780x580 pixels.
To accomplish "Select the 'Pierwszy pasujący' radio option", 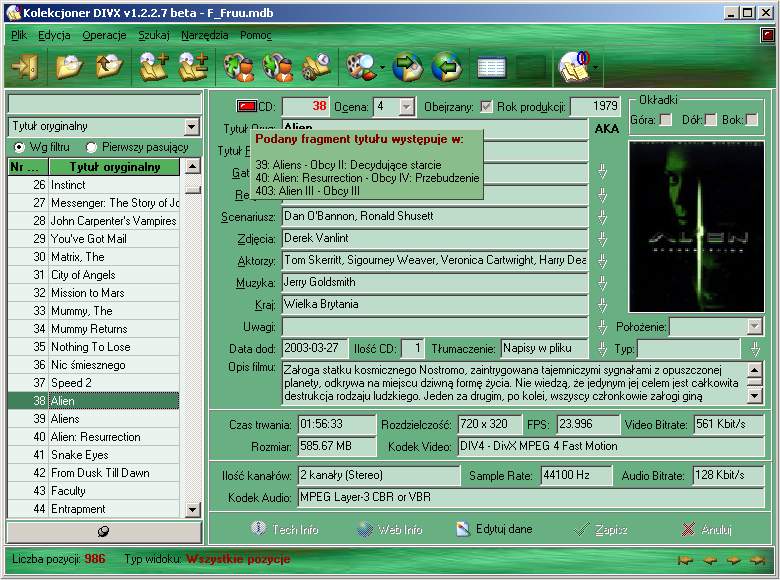I will pyautogui.click(x=93, y=147).
